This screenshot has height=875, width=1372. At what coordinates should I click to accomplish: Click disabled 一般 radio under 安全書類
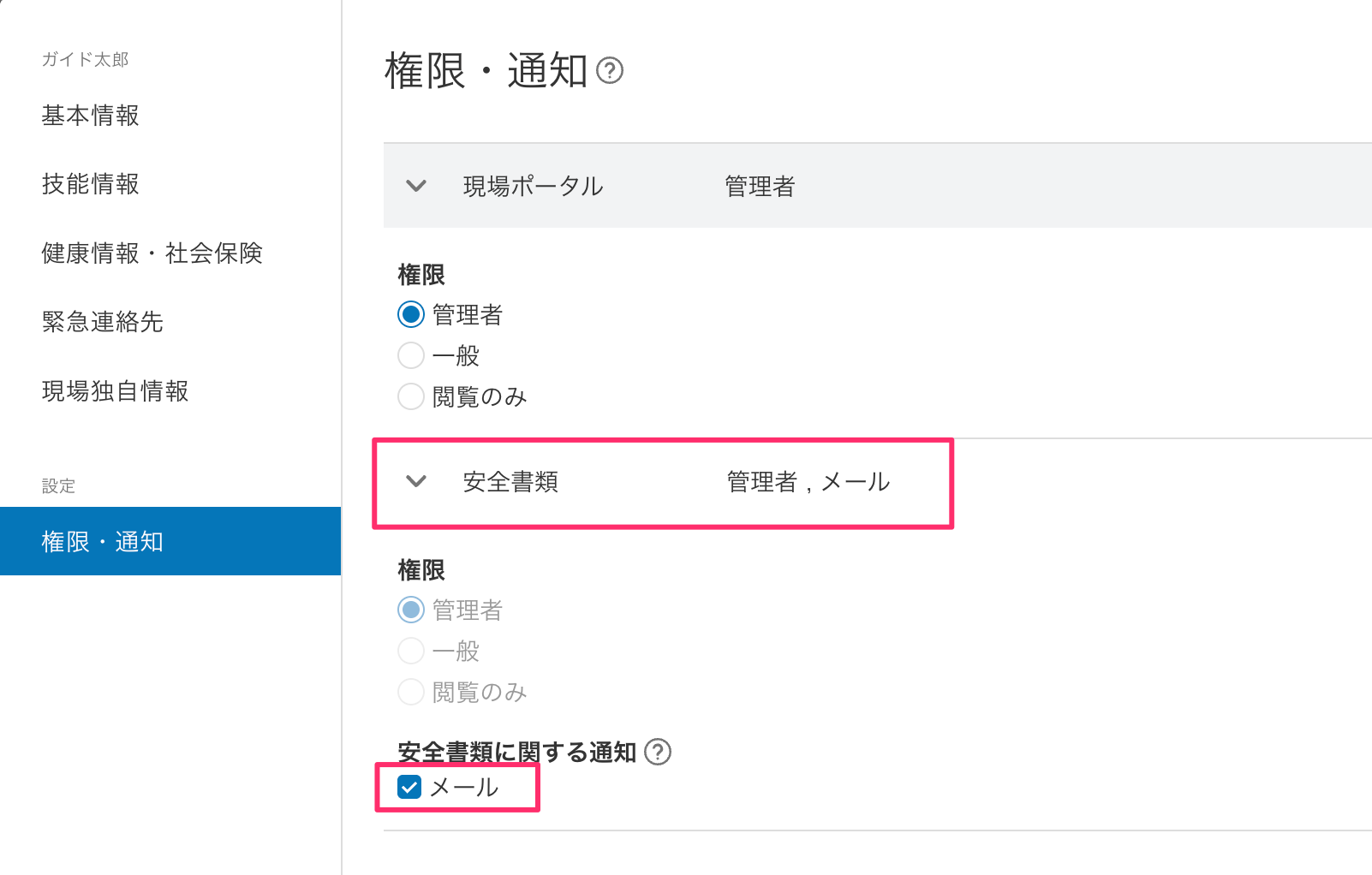pos(411,651)
